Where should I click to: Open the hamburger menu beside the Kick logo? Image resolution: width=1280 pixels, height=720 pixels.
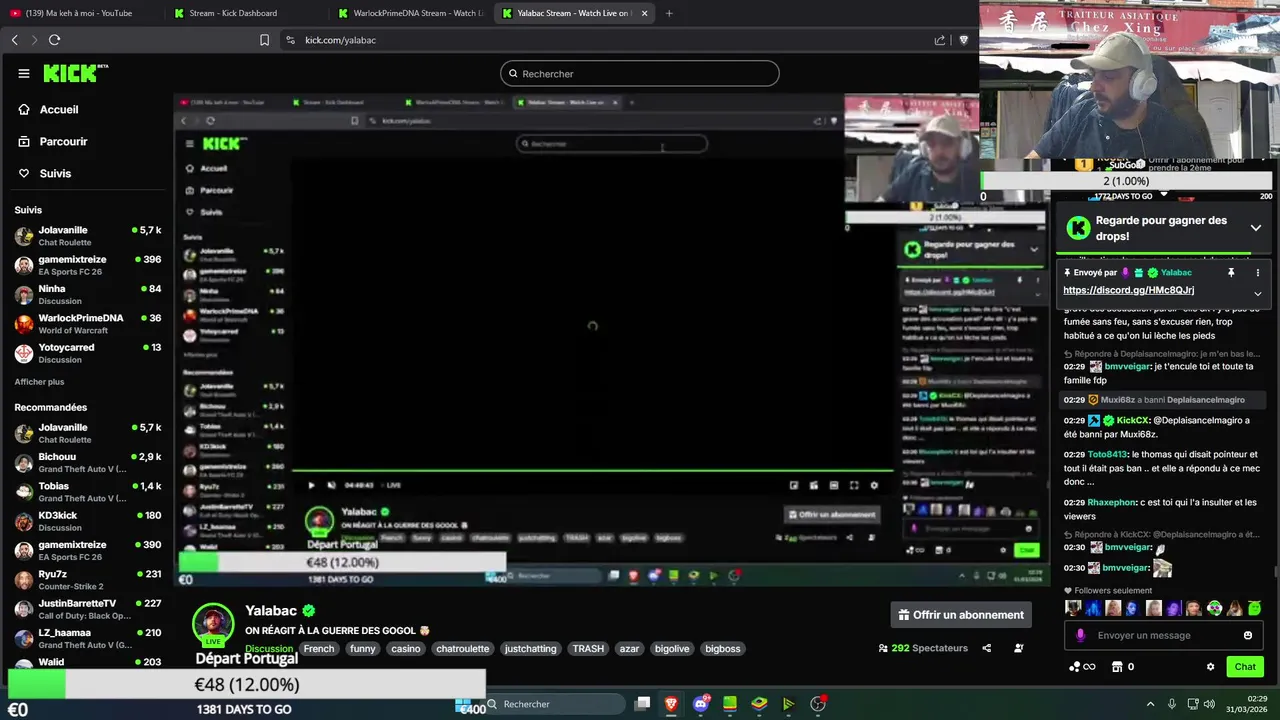click(x=23, y=73)
